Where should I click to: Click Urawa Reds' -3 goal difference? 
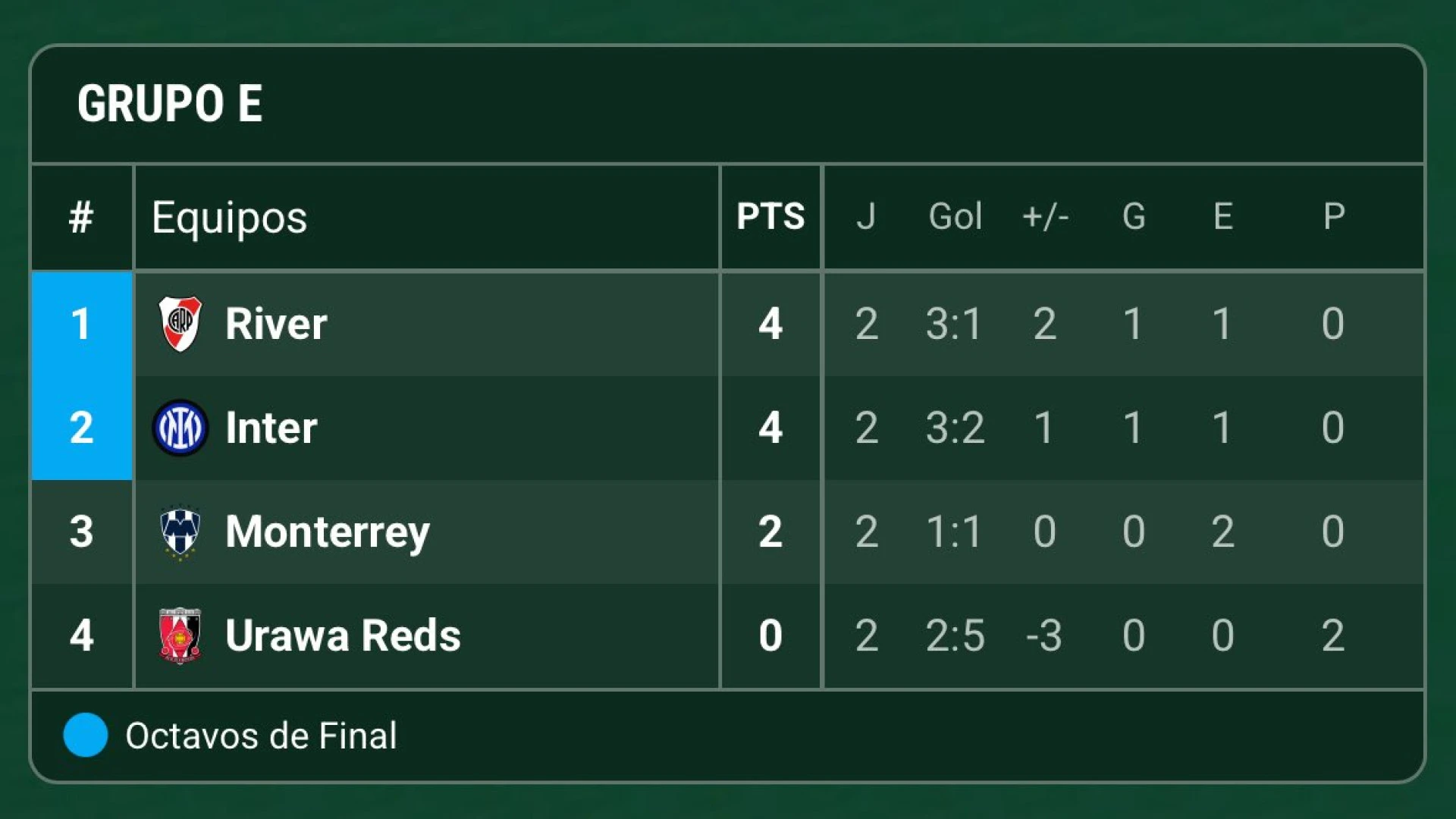point(1043,635)
